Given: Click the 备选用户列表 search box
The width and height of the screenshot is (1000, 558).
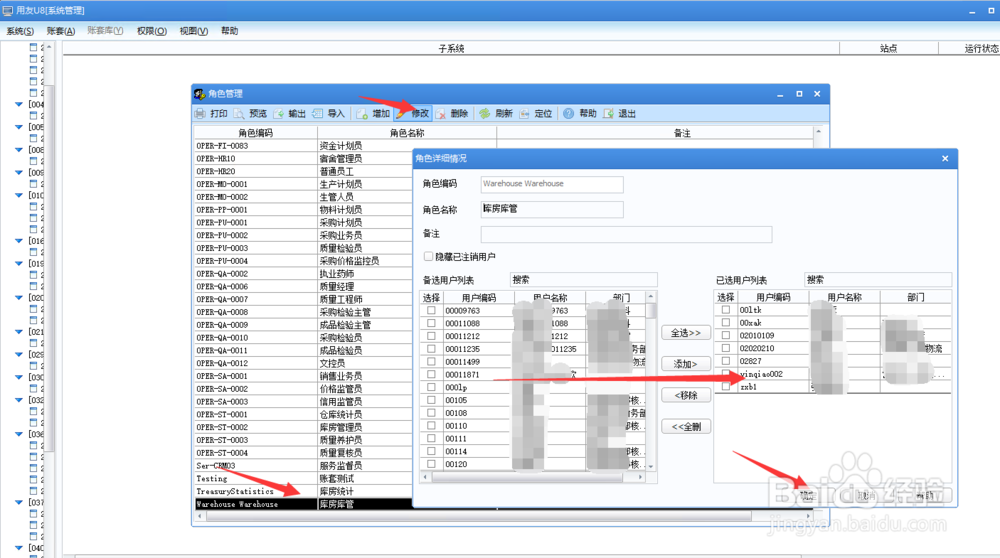Looking at the screenshot, I should [x=584, y=279].
